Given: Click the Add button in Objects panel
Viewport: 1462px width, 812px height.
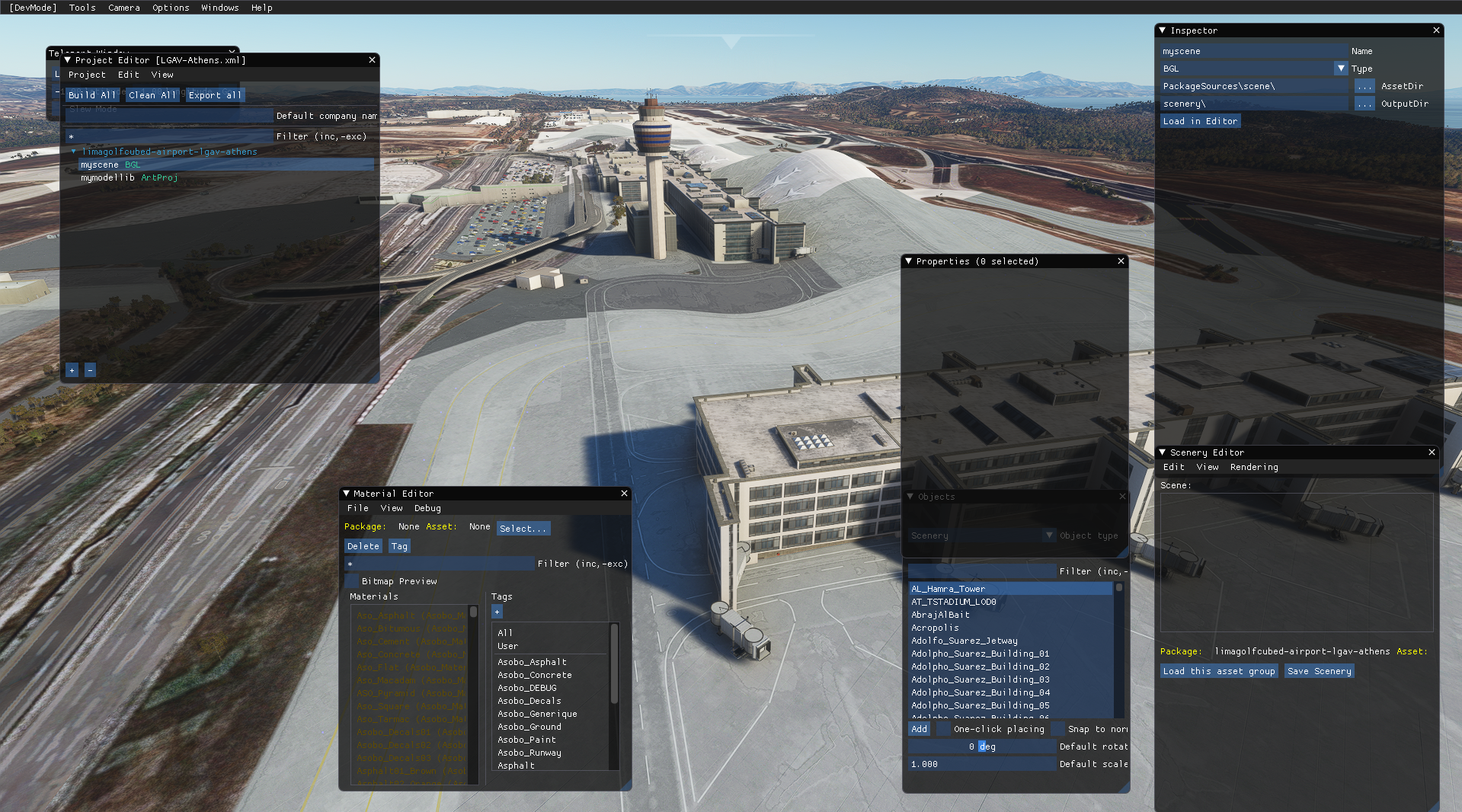Looking at the screenshot, I should 920,729.
